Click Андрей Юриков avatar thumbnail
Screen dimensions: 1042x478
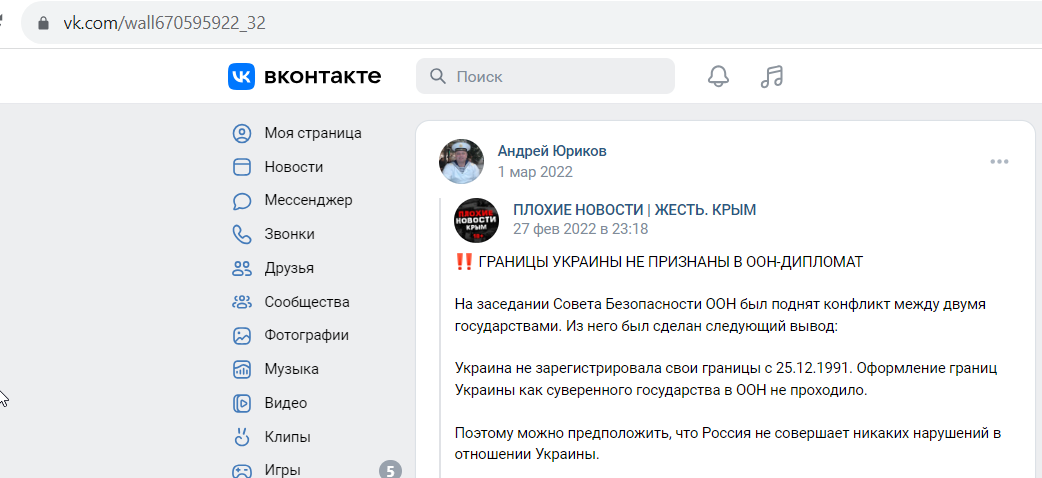(x=462, y=162)
